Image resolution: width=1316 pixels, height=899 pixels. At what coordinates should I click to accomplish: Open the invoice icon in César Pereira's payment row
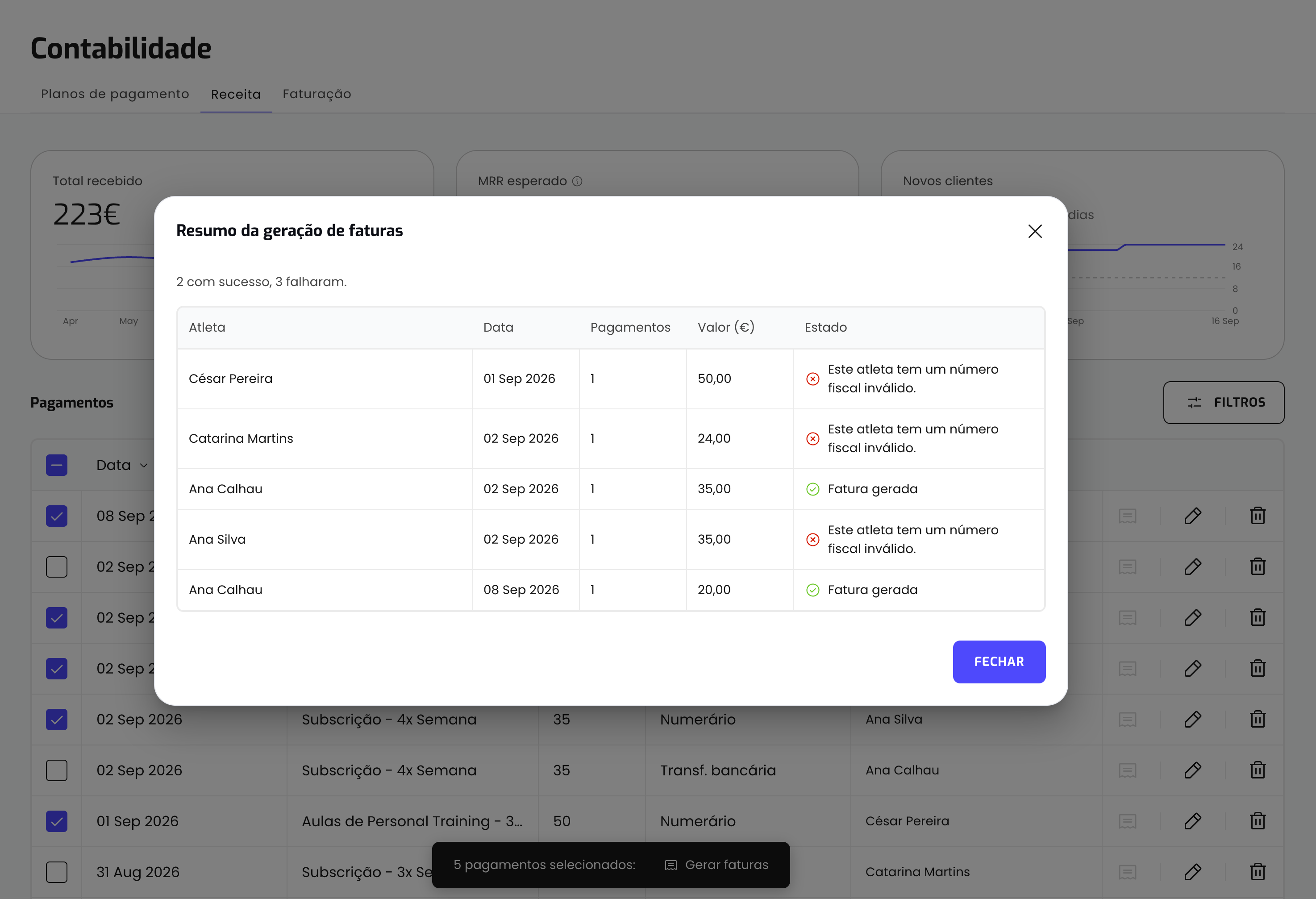point(1128,821)
